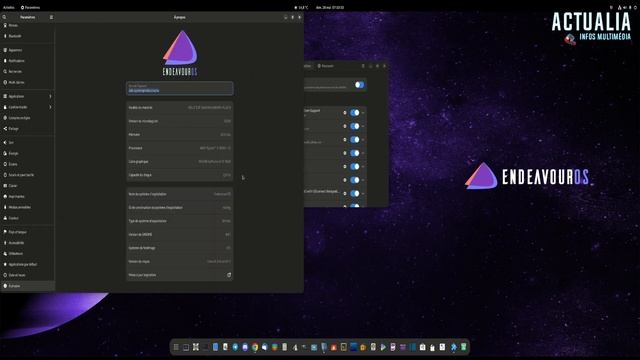Open the application grid from the dock

pyautogui.click(x=176, y=347)
